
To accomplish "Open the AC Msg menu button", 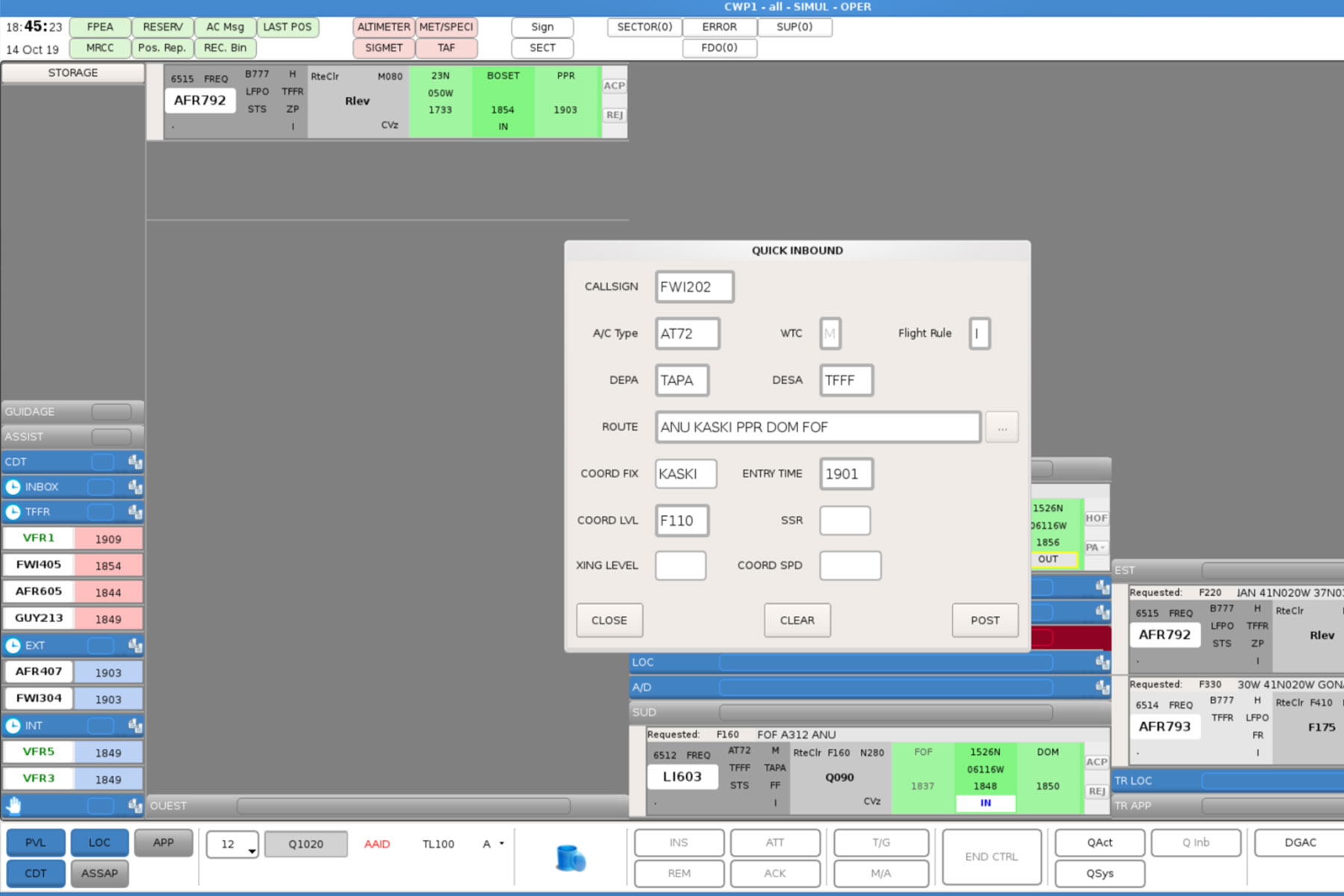I will (x=225, y=27).
